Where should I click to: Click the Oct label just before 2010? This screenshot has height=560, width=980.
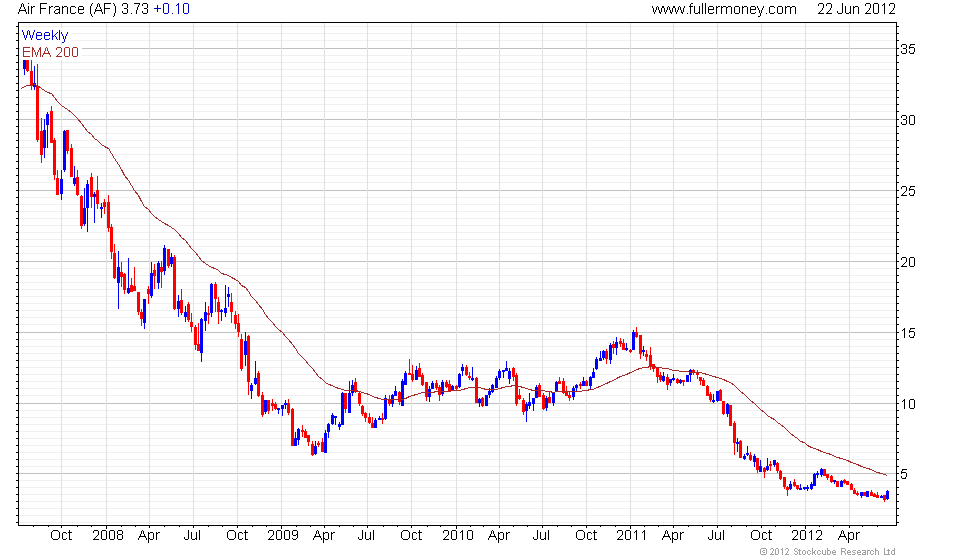click(x=411, y=536)
